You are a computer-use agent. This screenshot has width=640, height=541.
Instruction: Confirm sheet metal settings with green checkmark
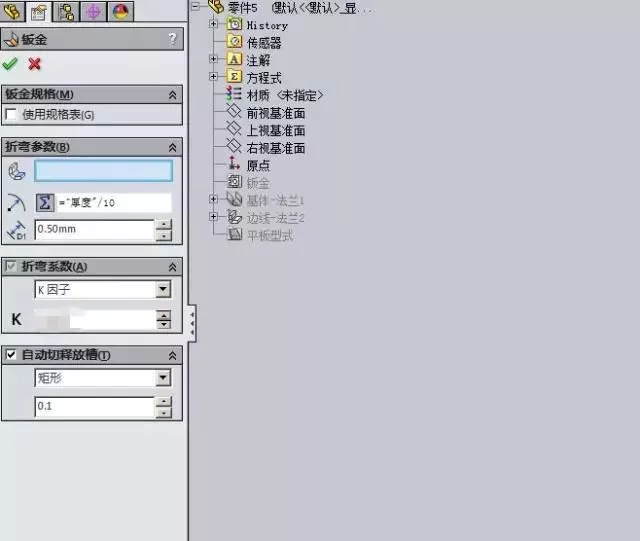click(x=11, y=64)
